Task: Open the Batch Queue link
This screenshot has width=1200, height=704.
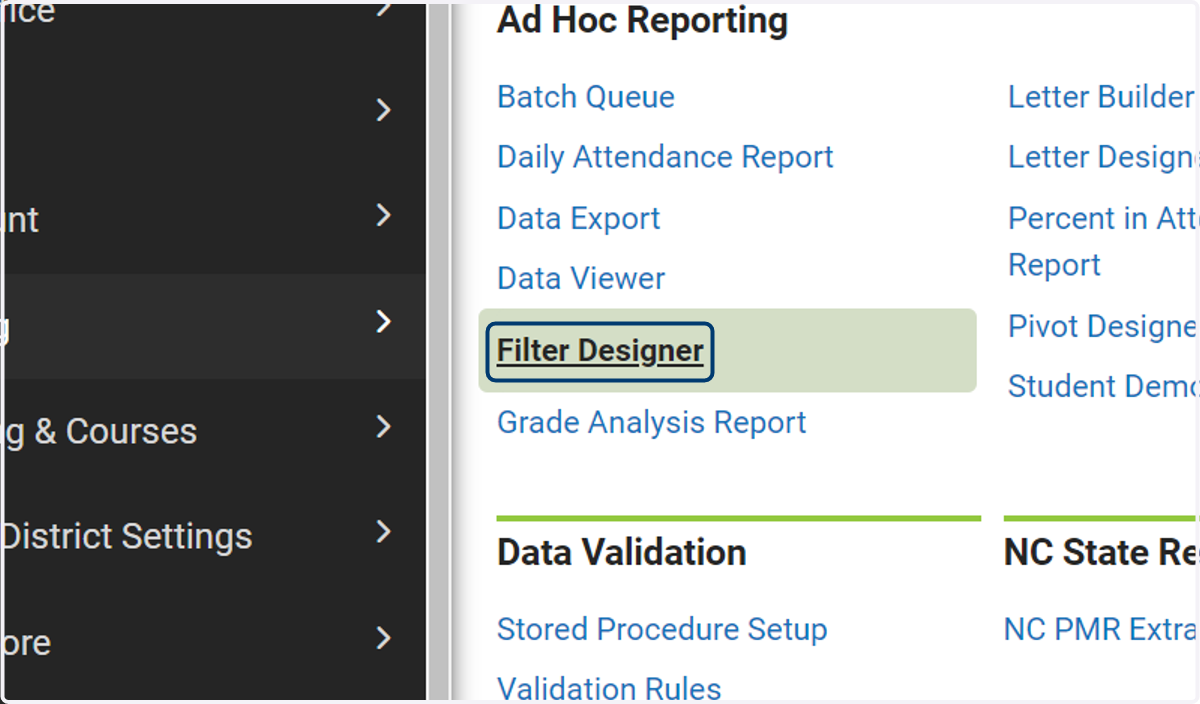Action: pos(586,97)
